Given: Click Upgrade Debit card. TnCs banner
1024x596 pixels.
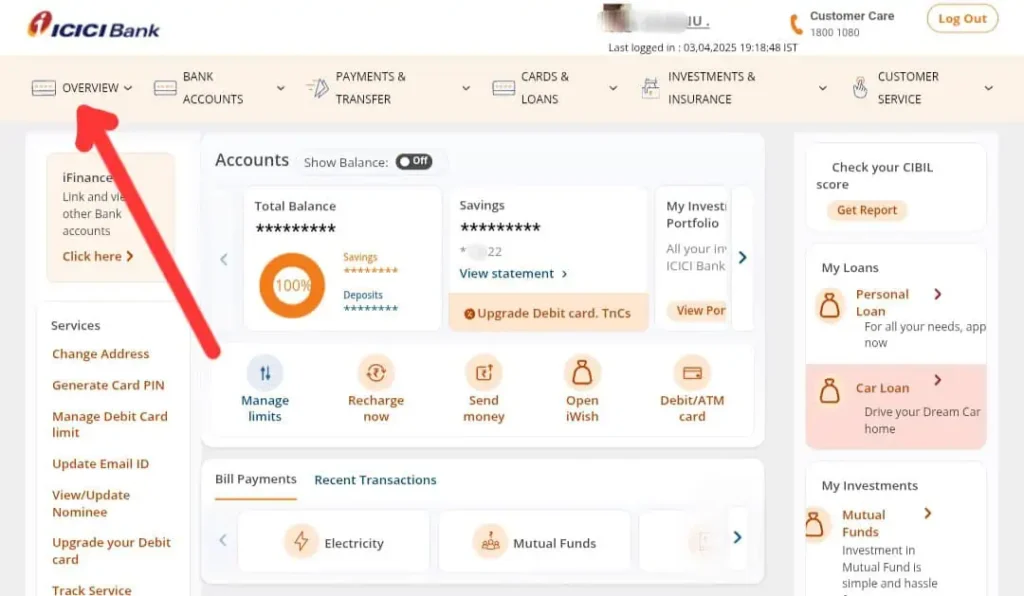Looking at the screenshot, I should point(549,313).
